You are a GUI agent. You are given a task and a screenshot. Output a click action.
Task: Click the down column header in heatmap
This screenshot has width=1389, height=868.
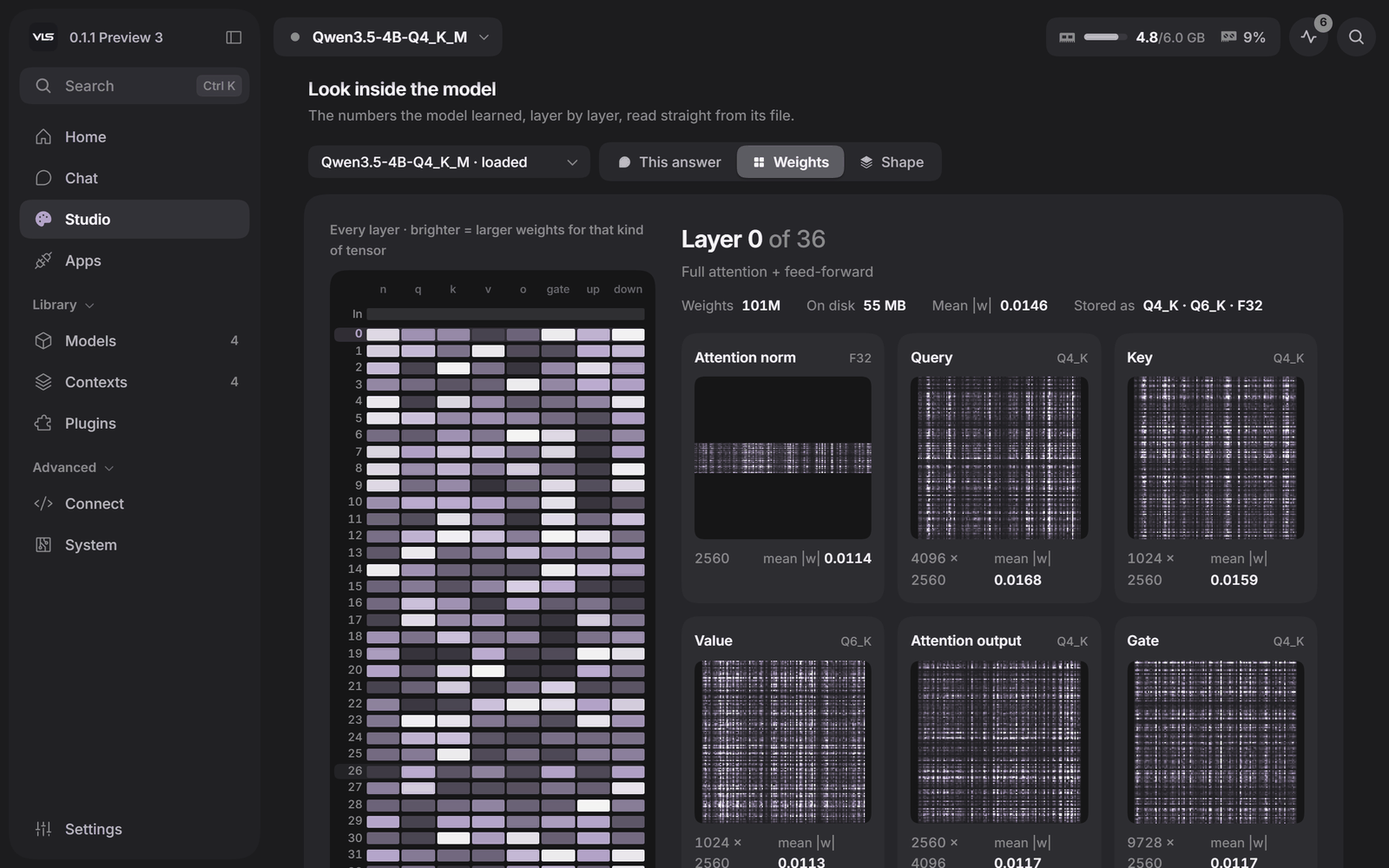pyautogui.click(x=628, y=289)
